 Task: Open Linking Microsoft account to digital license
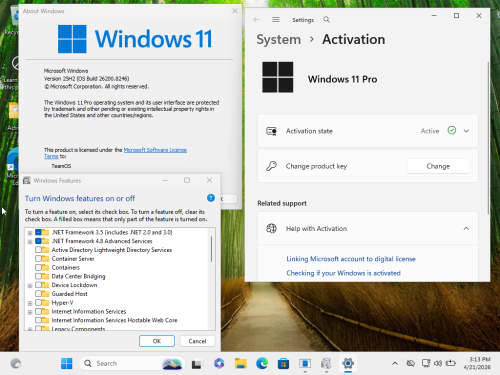(x=351, y=259)
